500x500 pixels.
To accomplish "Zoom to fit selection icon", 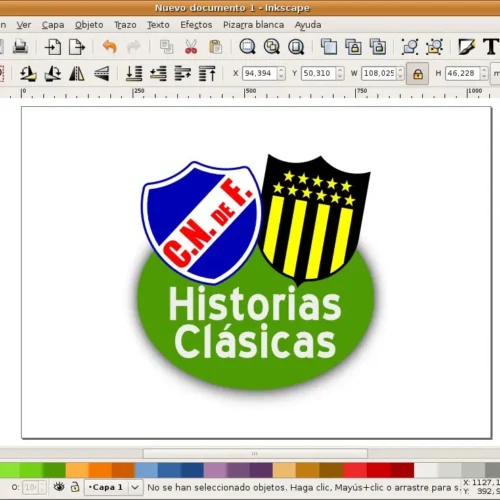I will tap(247, 47).
